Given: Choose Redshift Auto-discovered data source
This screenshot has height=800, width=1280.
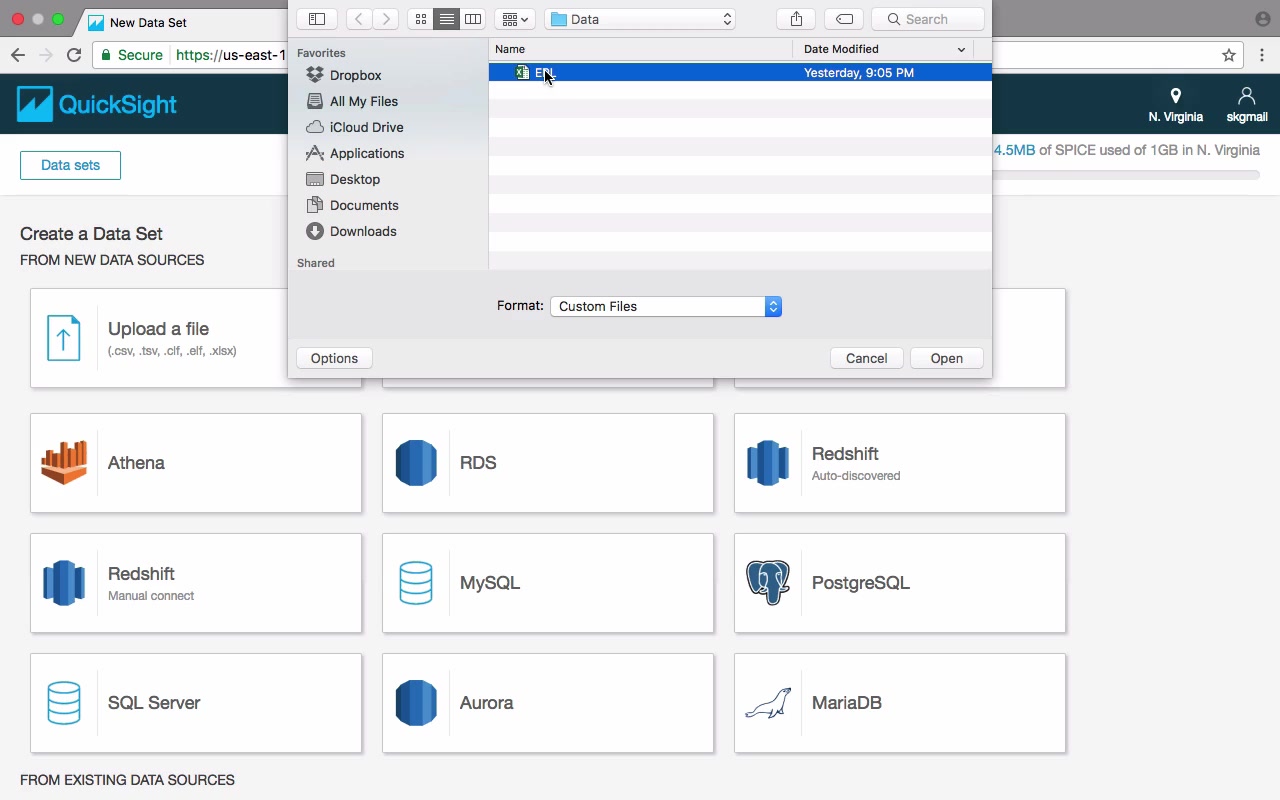Looking at the screenshot, I should tap(900, 463).
